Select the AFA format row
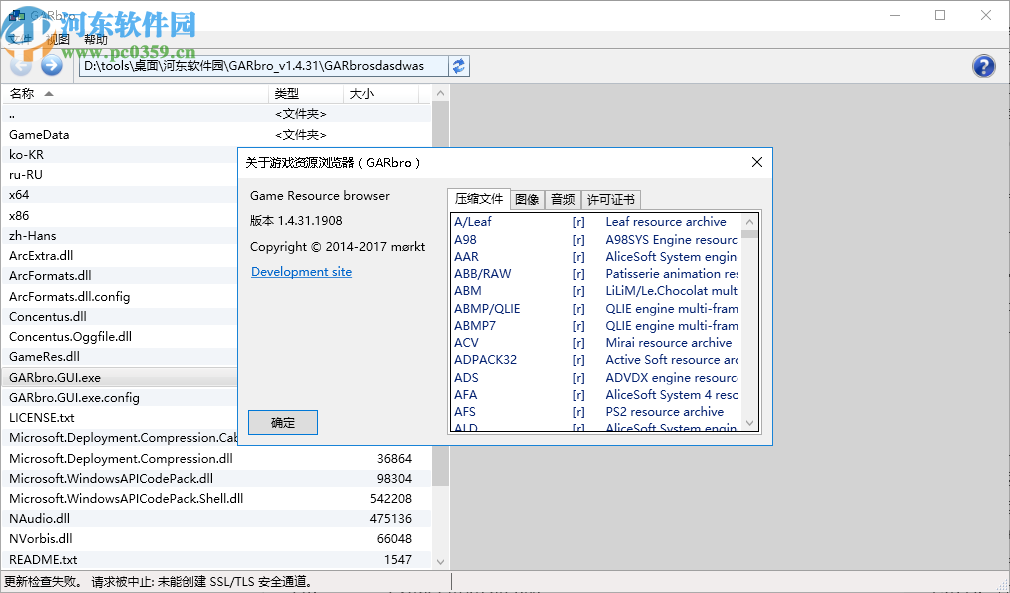This screenshot has width=1010, height=593. pyautogui.click(x=596, y=394)
